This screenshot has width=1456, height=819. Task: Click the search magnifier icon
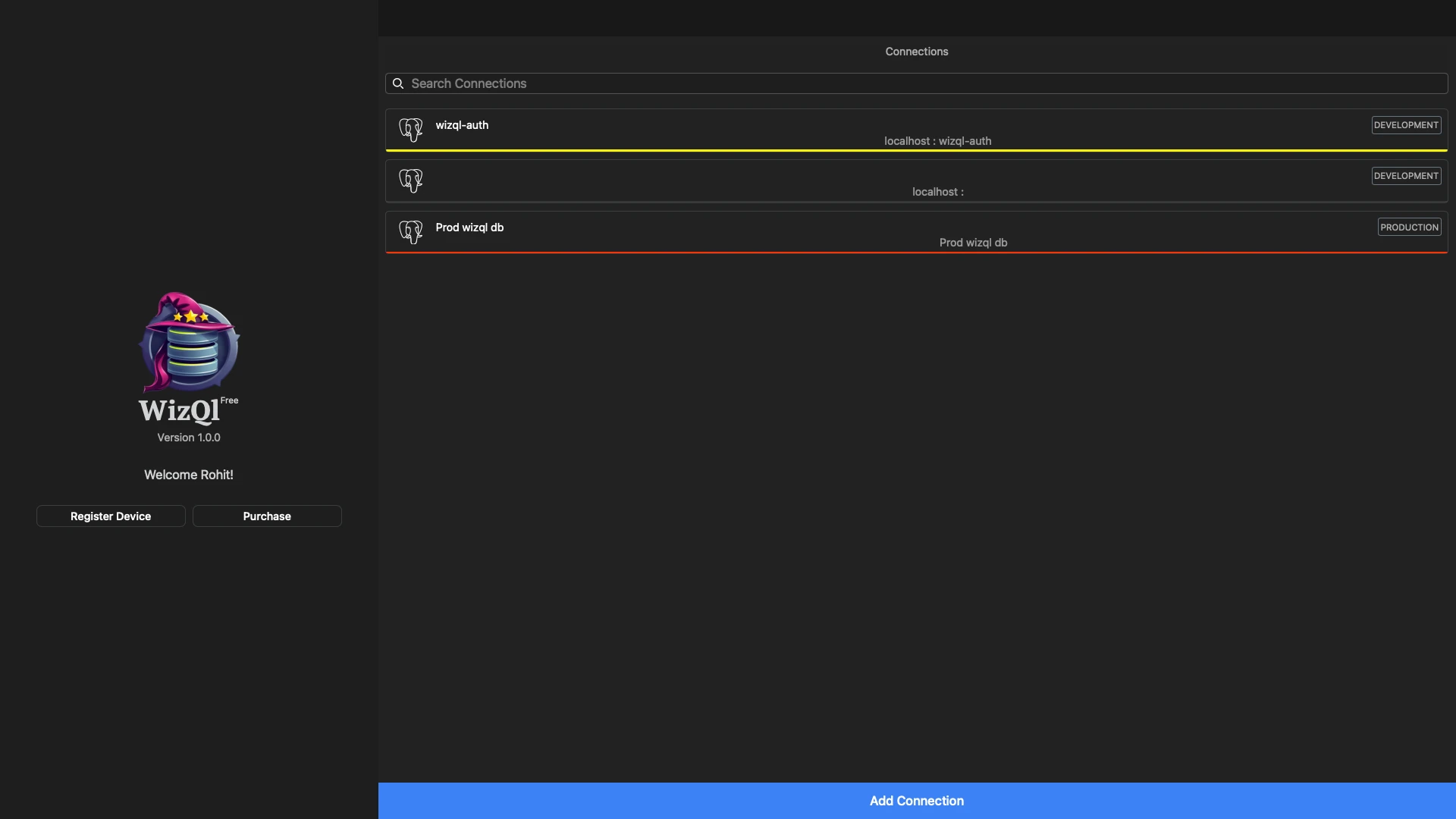(398, 83)
